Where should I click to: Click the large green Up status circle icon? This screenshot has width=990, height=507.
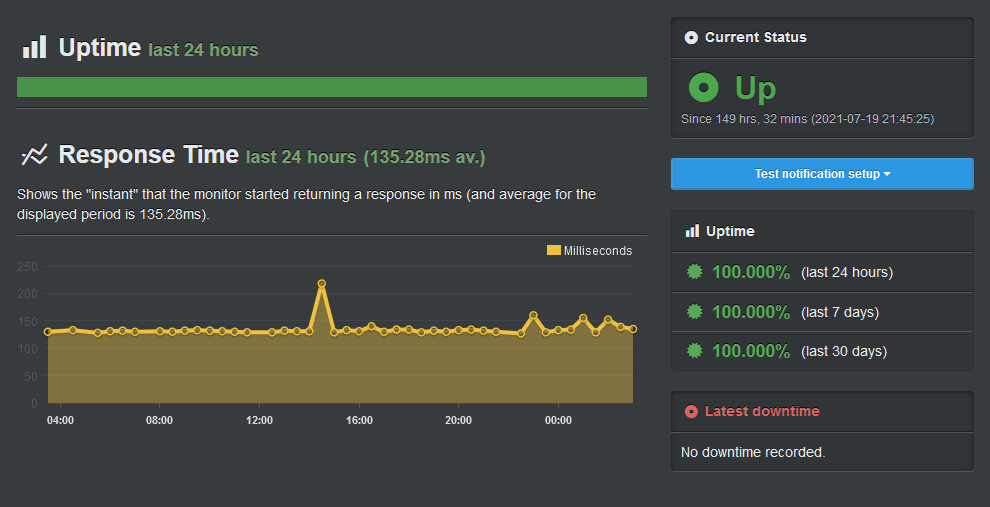pyautogui.click(x=703, y=87)
